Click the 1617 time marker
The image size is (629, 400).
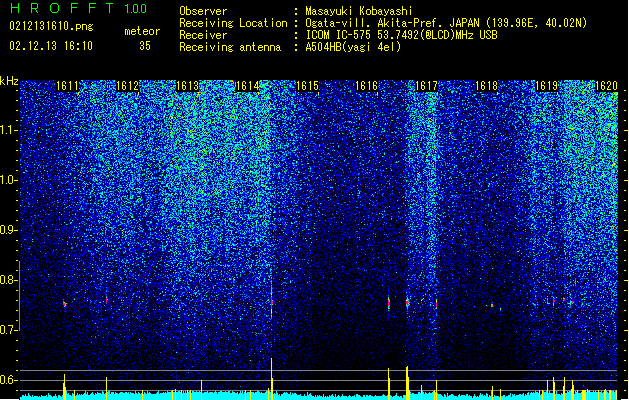click(426, 86)
